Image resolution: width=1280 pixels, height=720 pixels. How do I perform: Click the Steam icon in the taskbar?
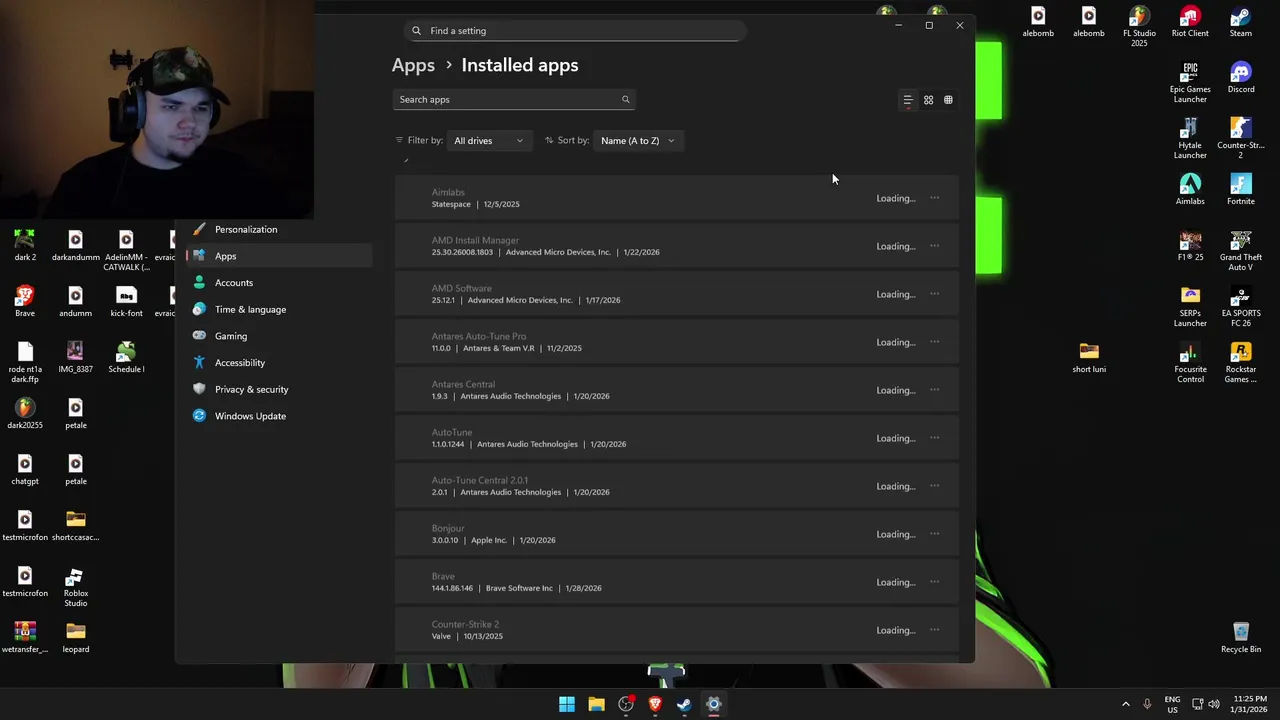tap(684, 704)
